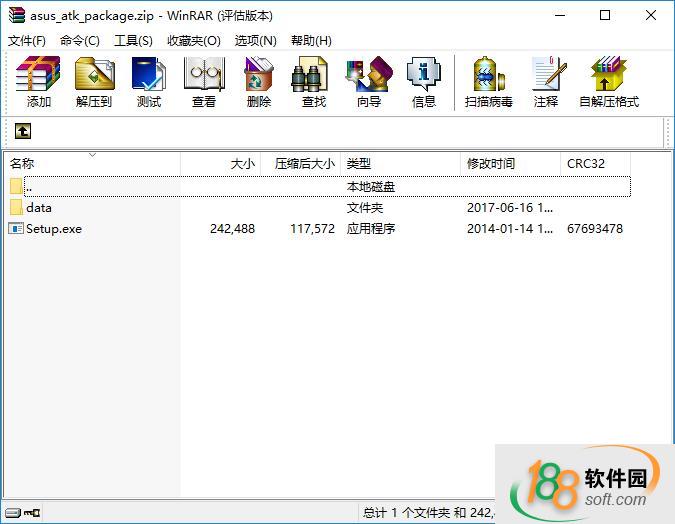This screenshot has width=675, height=524.
Task: Start 扫描病毒 (Virus Scan) tool
Action: coord(488,82)
